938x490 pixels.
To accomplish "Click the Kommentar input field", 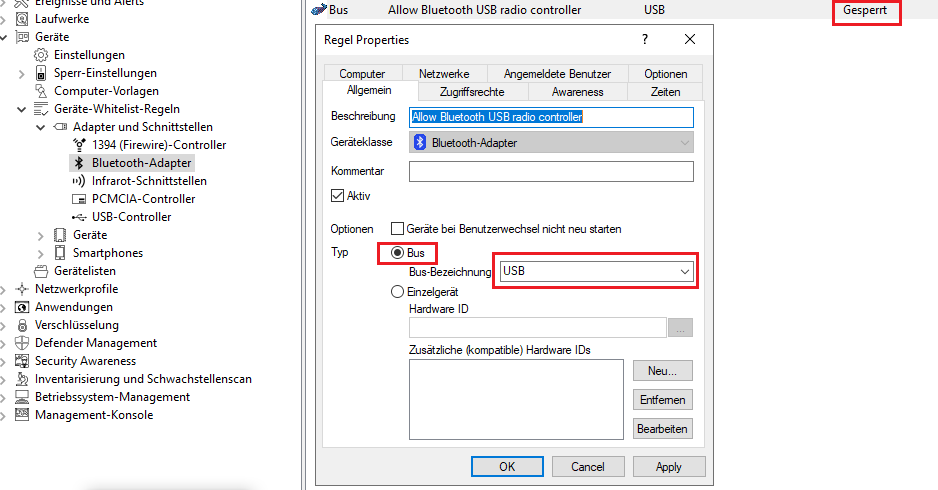I will point(551,172).
